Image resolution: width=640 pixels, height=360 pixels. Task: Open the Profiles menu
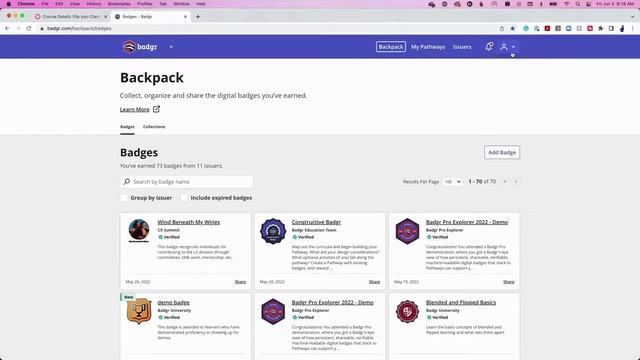(144, 4)
